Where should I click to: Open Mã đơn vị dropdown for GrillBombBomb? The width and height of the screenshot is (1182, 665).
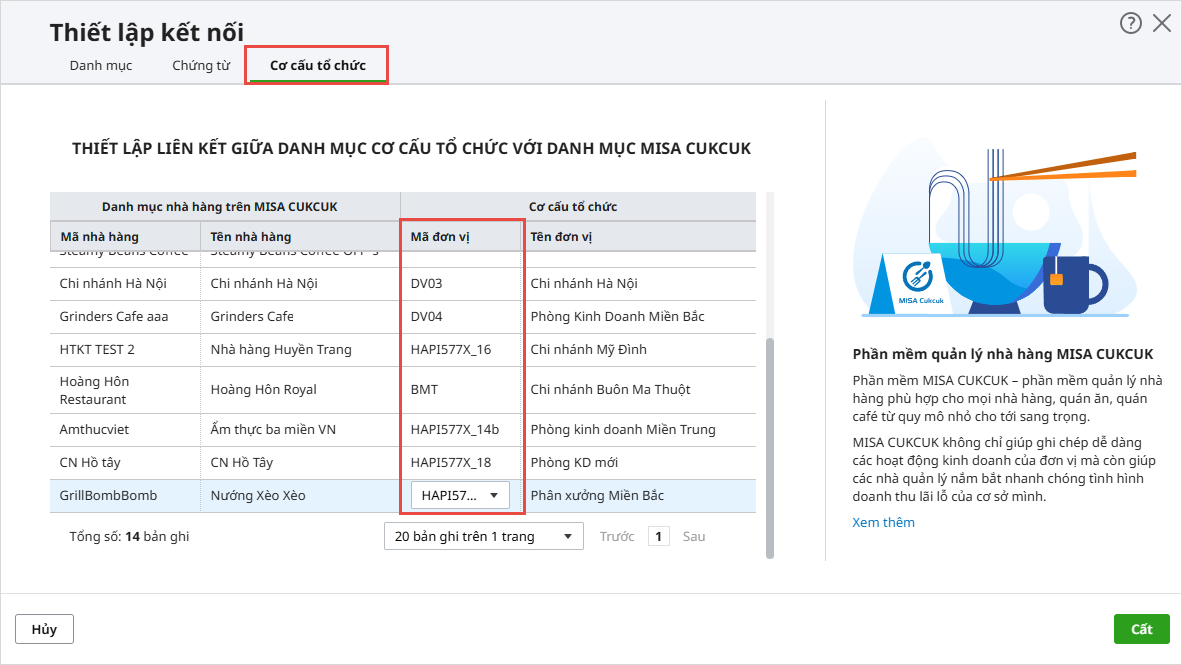[x=460, y=496]
